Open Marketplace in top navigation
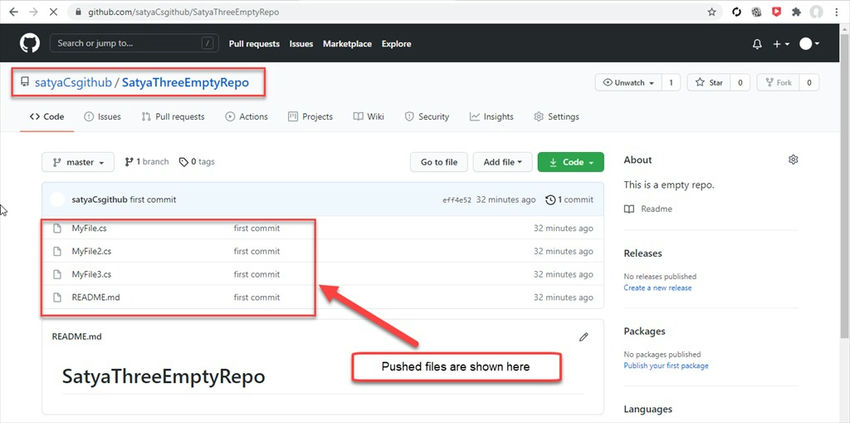 click(347, 44)
